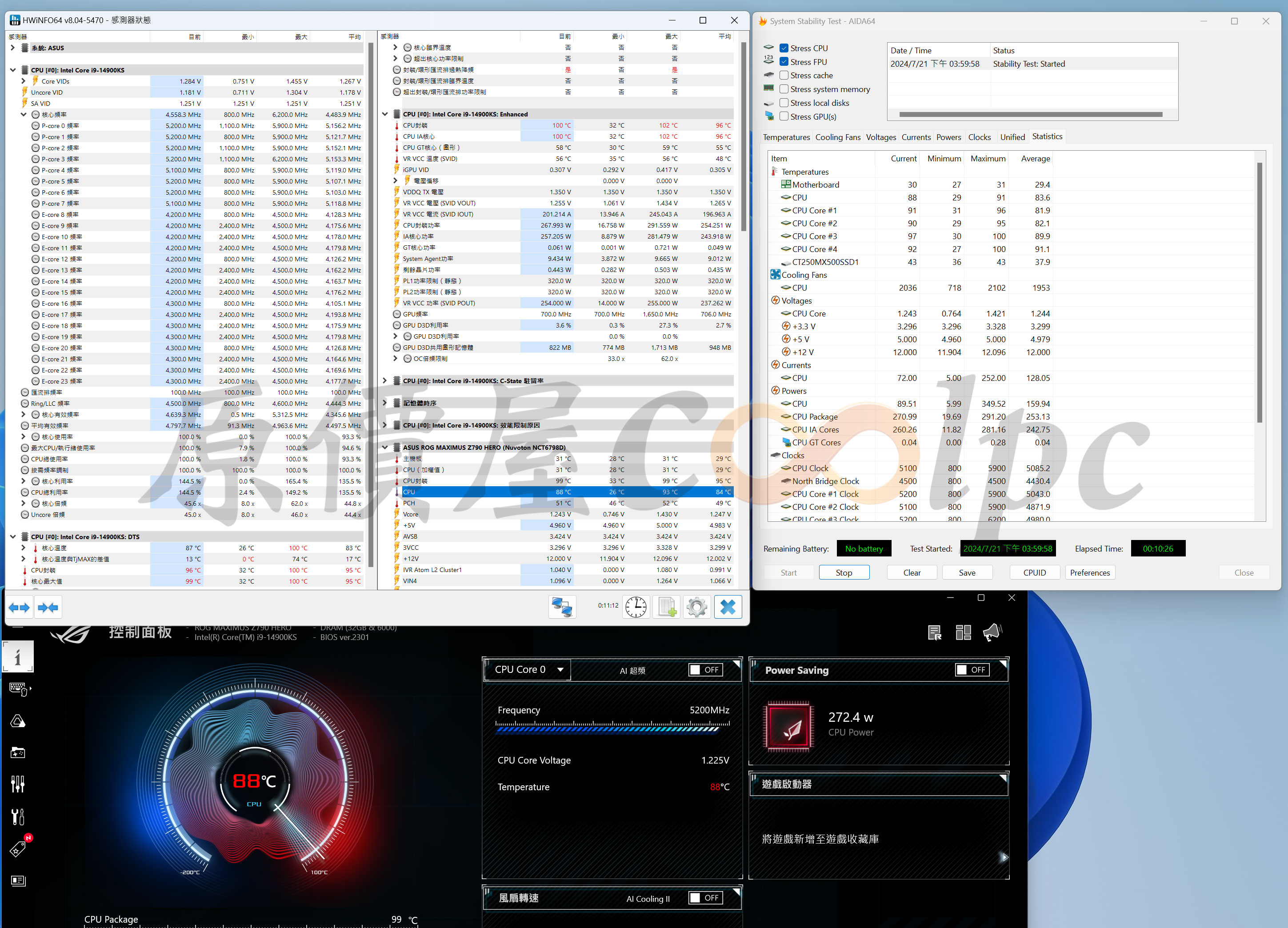Click Elapsed Time 00:10:26 field
The height and width of the screenshot is (928, 1288).
[1158, 548]
